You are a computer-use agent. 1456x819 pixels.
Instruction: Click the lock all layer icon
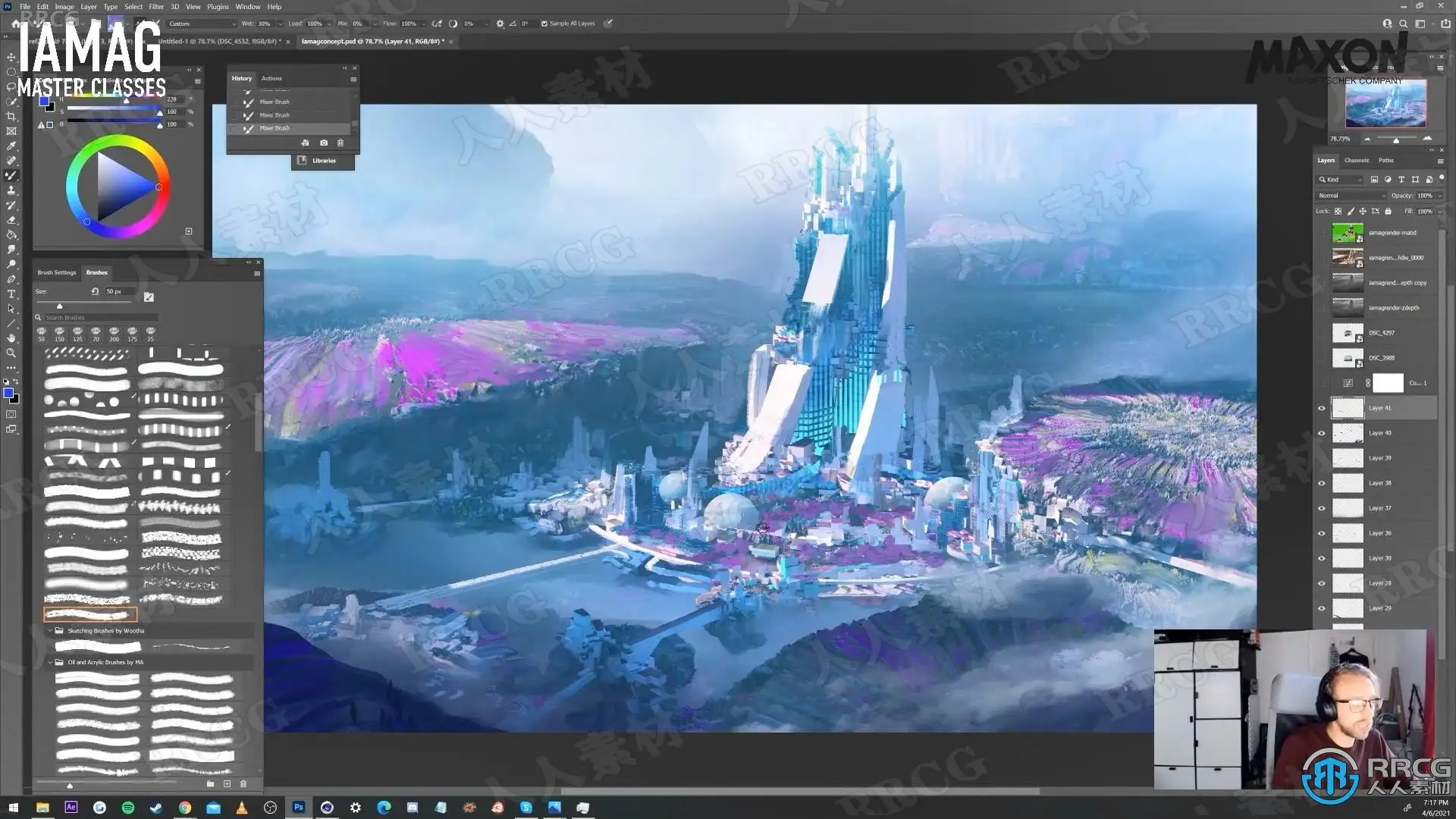(1388, 212)
